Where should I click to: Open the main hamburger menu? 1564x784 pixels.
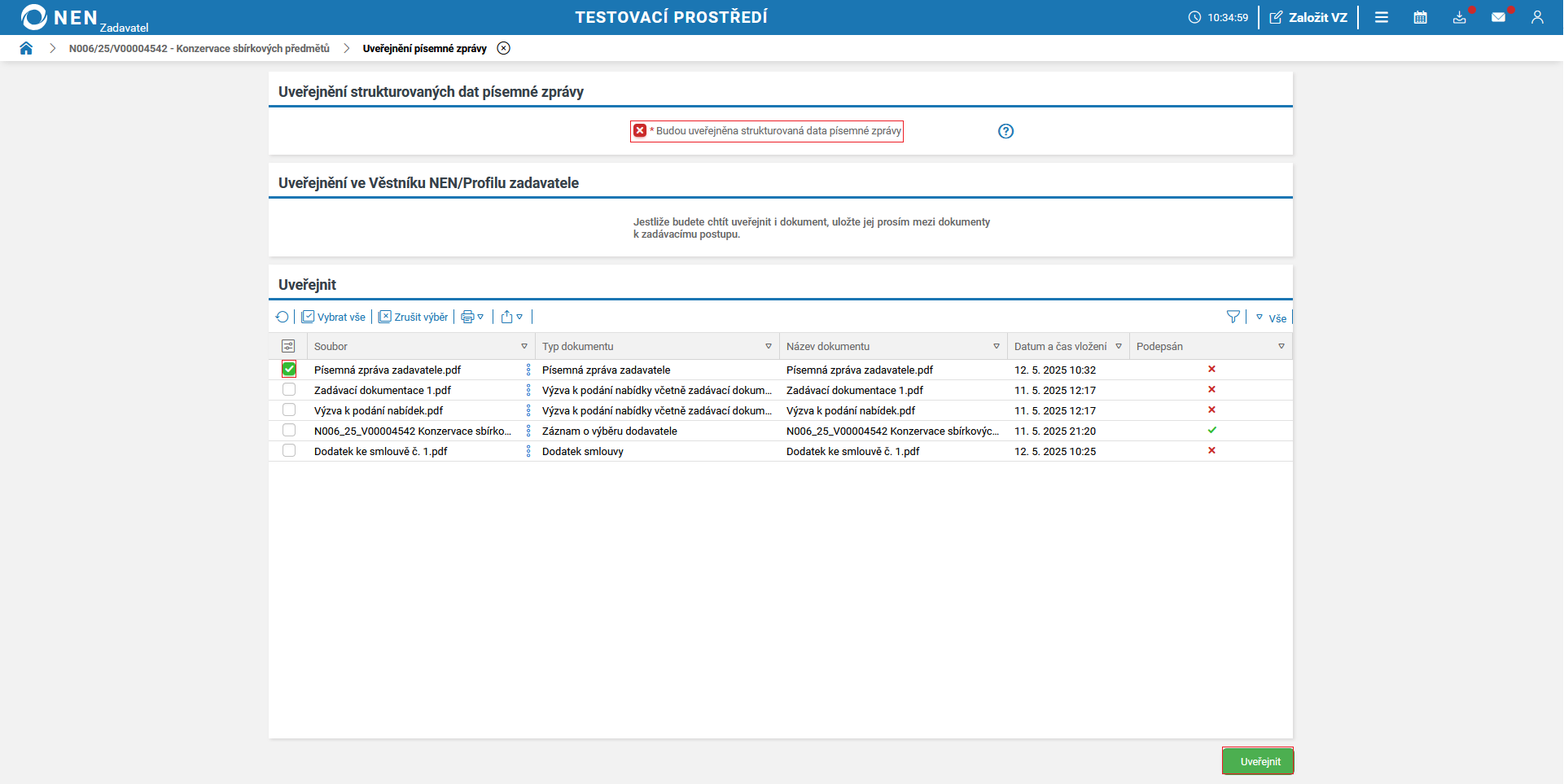1382,17
